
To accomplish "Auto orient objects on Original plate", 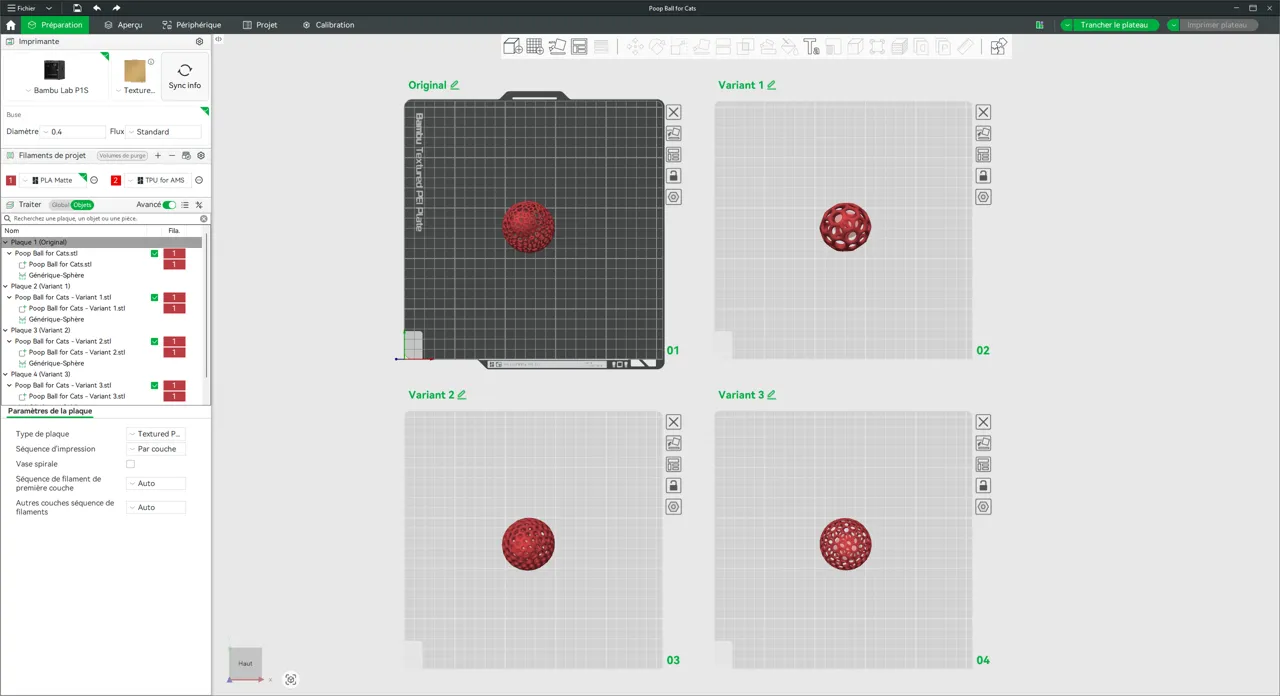I will pos(674,133).
